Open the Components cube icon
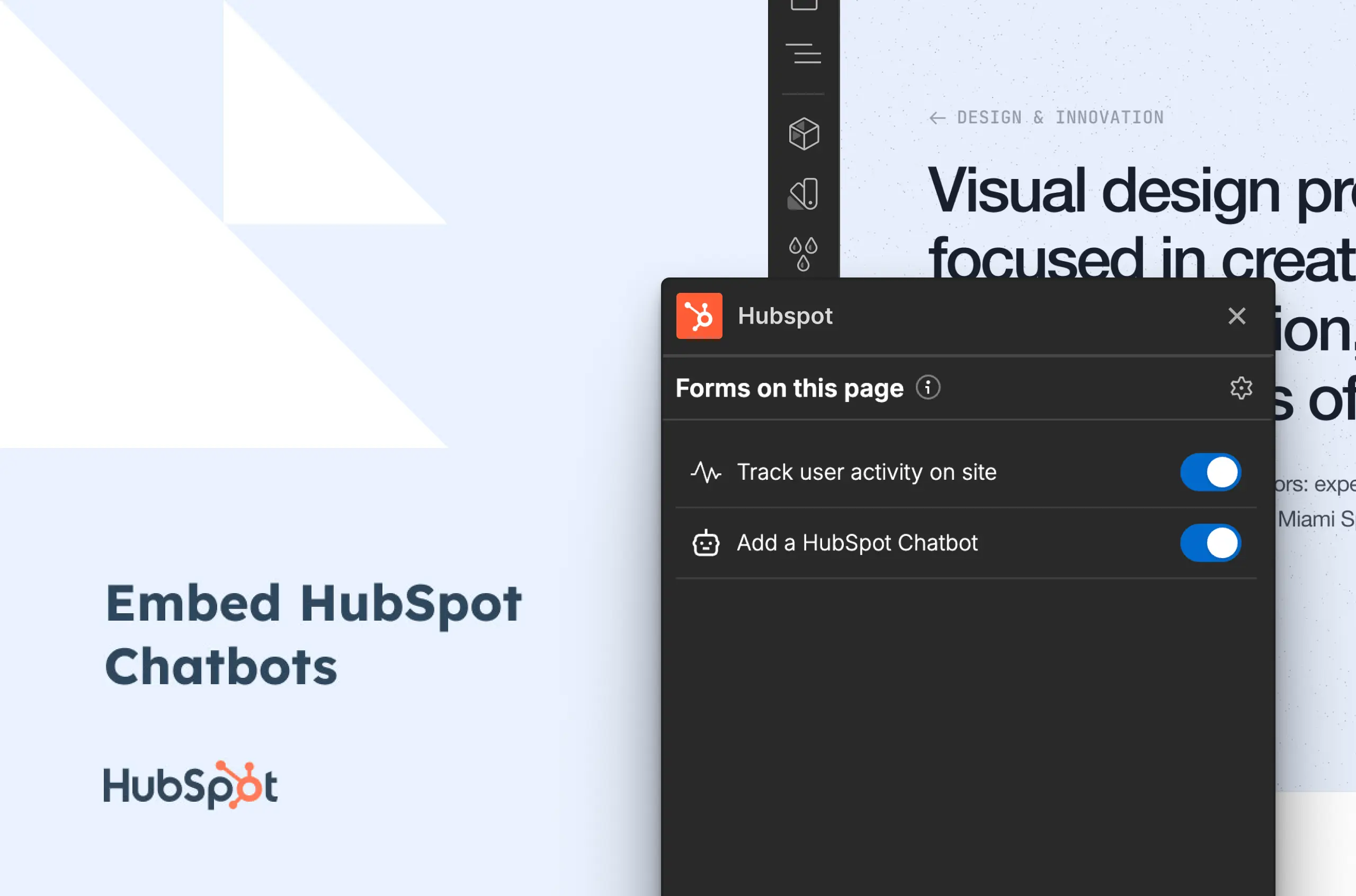 tap(804, 134)
